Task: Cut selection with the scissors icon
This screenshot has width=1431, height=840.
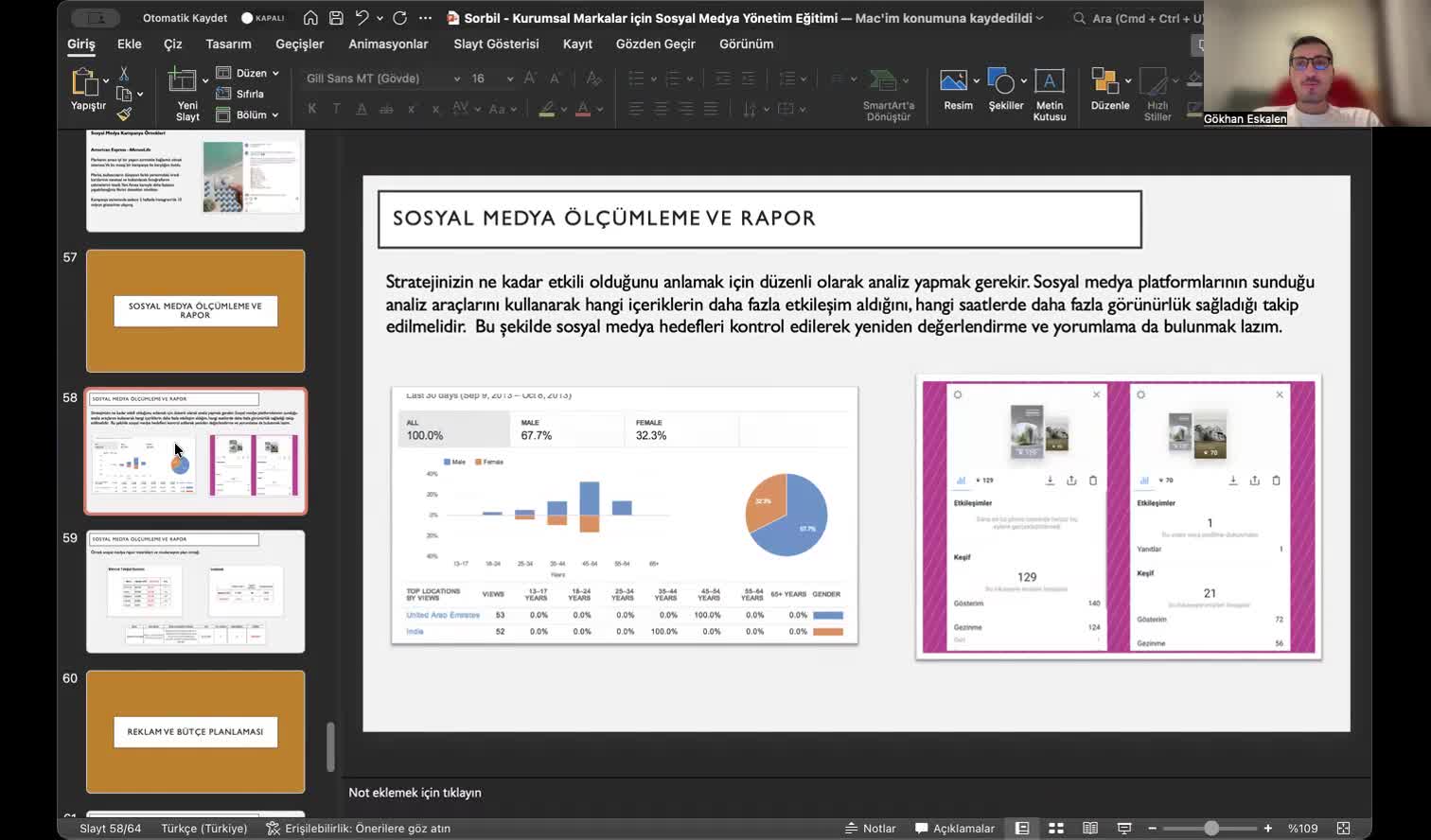Action: [x=124, y=74]
